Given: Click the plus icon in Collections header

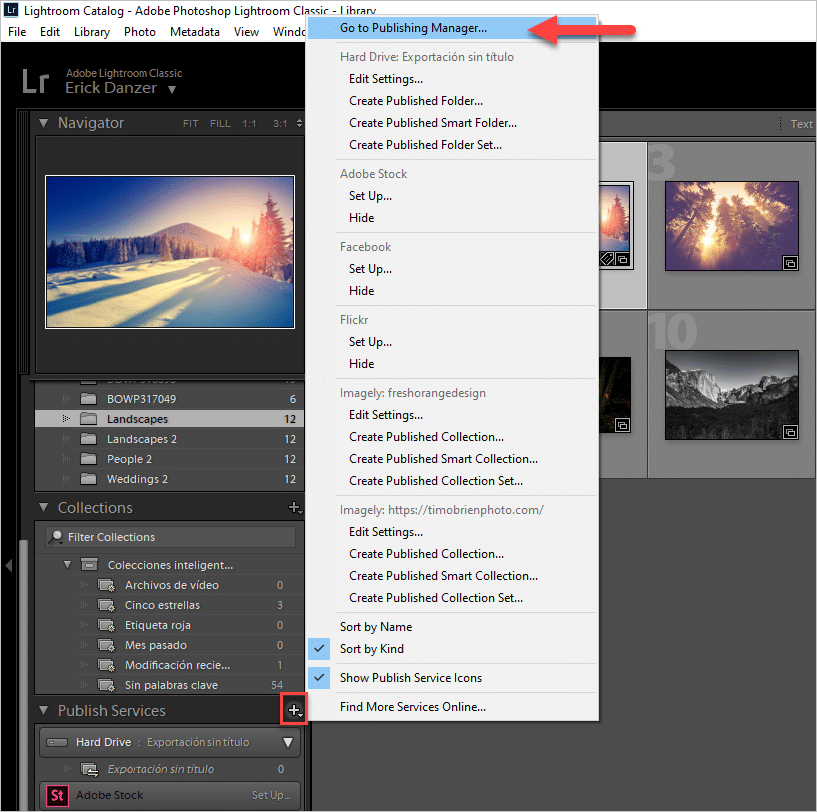Looking at the screenshot, I should (294, 507).
